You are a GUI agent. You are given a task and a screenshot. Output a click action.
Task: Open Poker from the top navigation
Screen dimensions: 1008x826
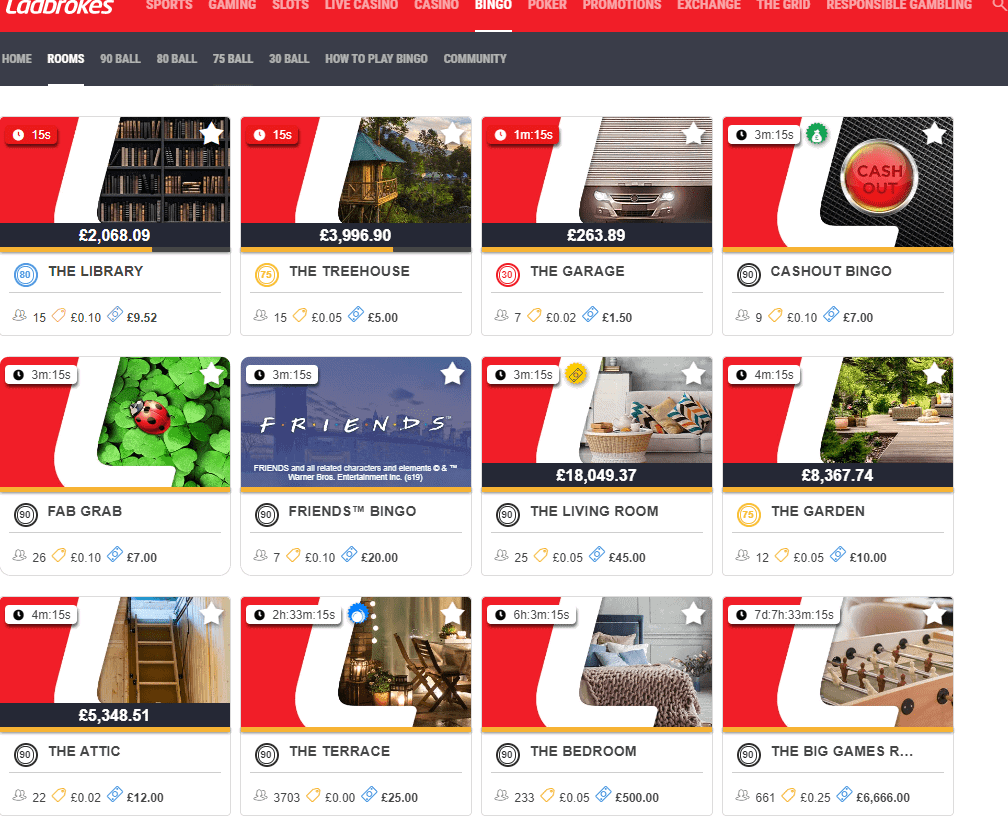coord(547,5)
